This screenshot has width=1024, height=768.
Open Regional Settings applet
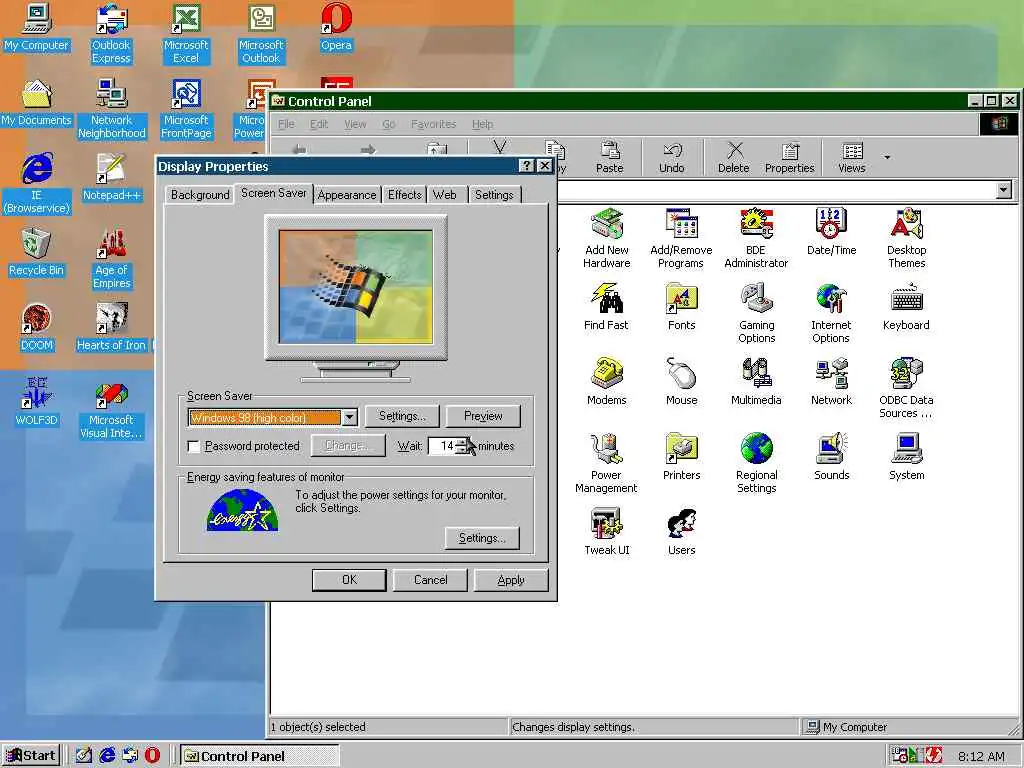click(x=756, y=462)
